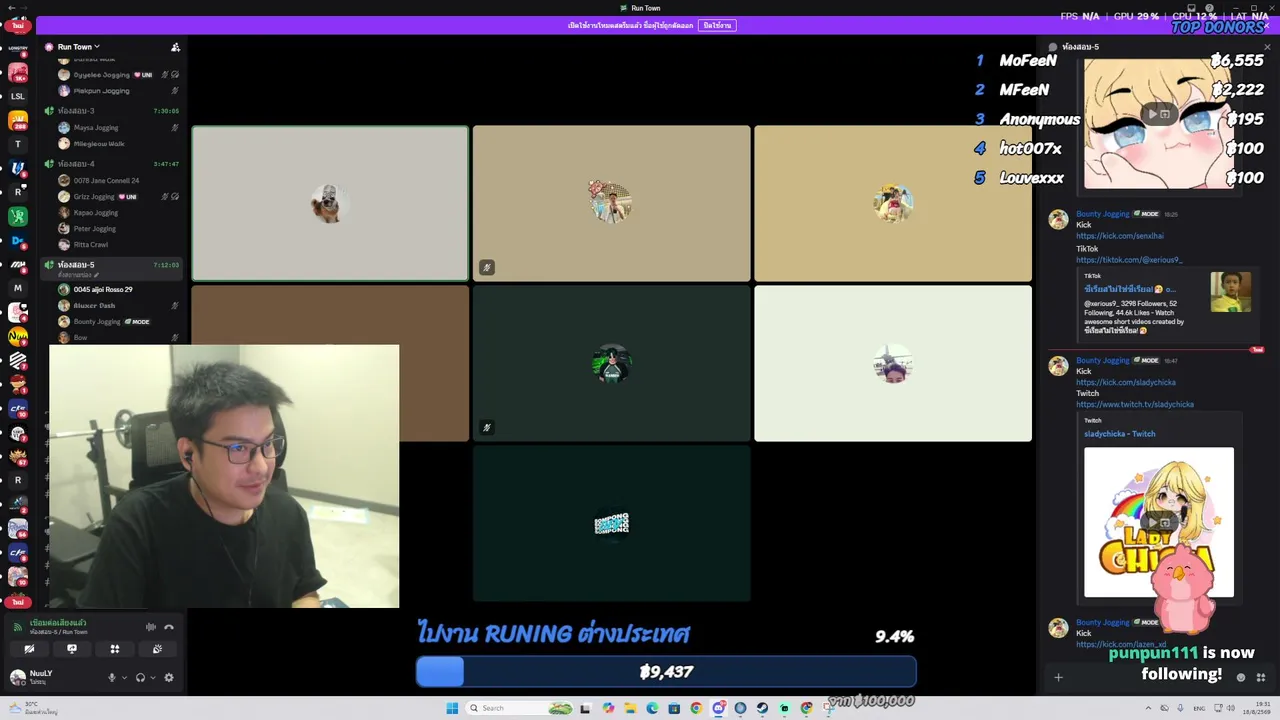Join voice channel ห้องสอบ-3
The width and height of the screenshot is (1280, 720).
pos(112,111)
